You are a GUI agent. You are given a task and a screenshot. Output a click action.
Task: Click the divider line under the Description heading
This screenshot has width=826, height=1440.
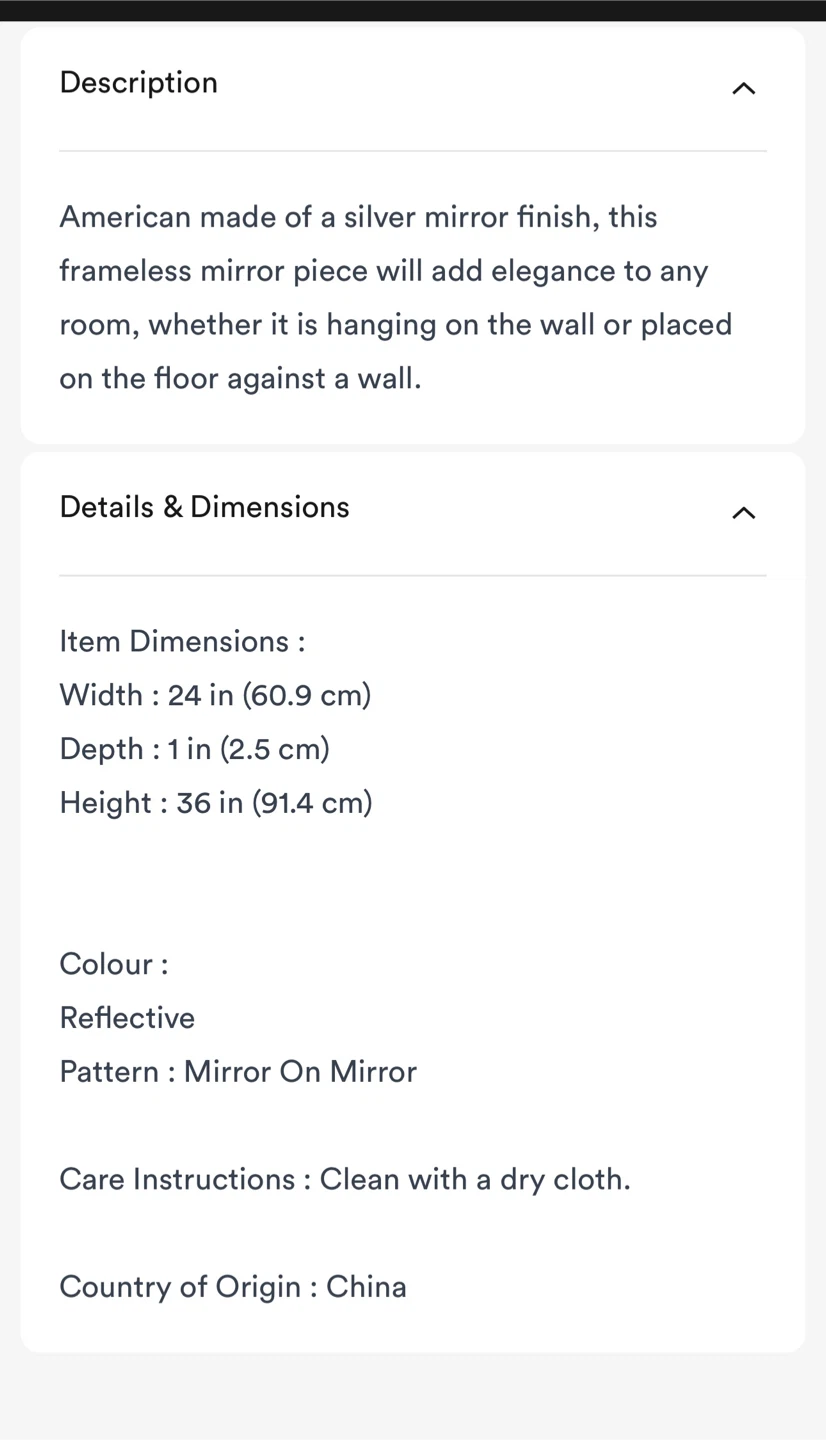[413, 151]
